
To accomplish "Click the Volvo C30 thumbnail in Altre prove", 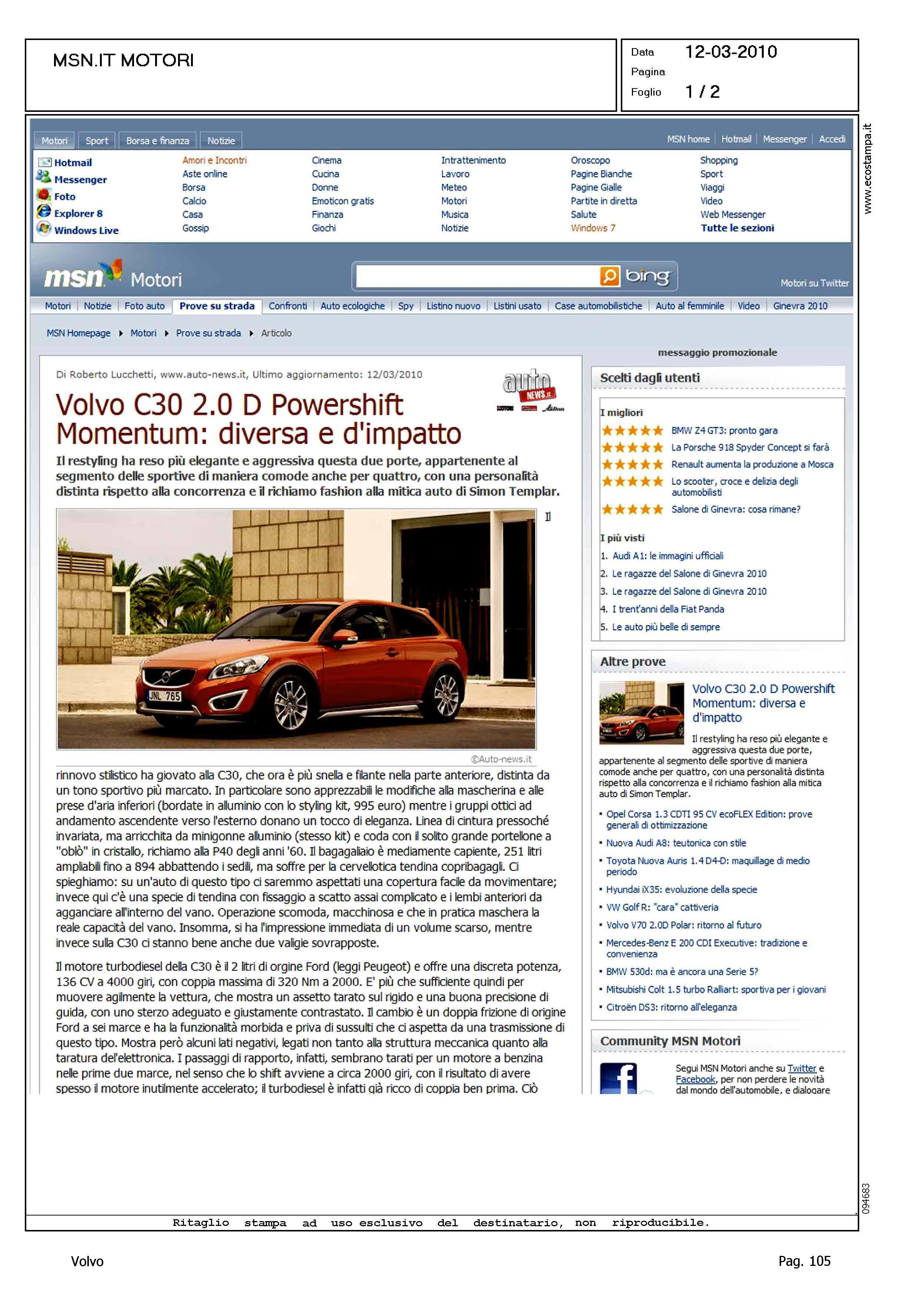I will tap(641, 713).
